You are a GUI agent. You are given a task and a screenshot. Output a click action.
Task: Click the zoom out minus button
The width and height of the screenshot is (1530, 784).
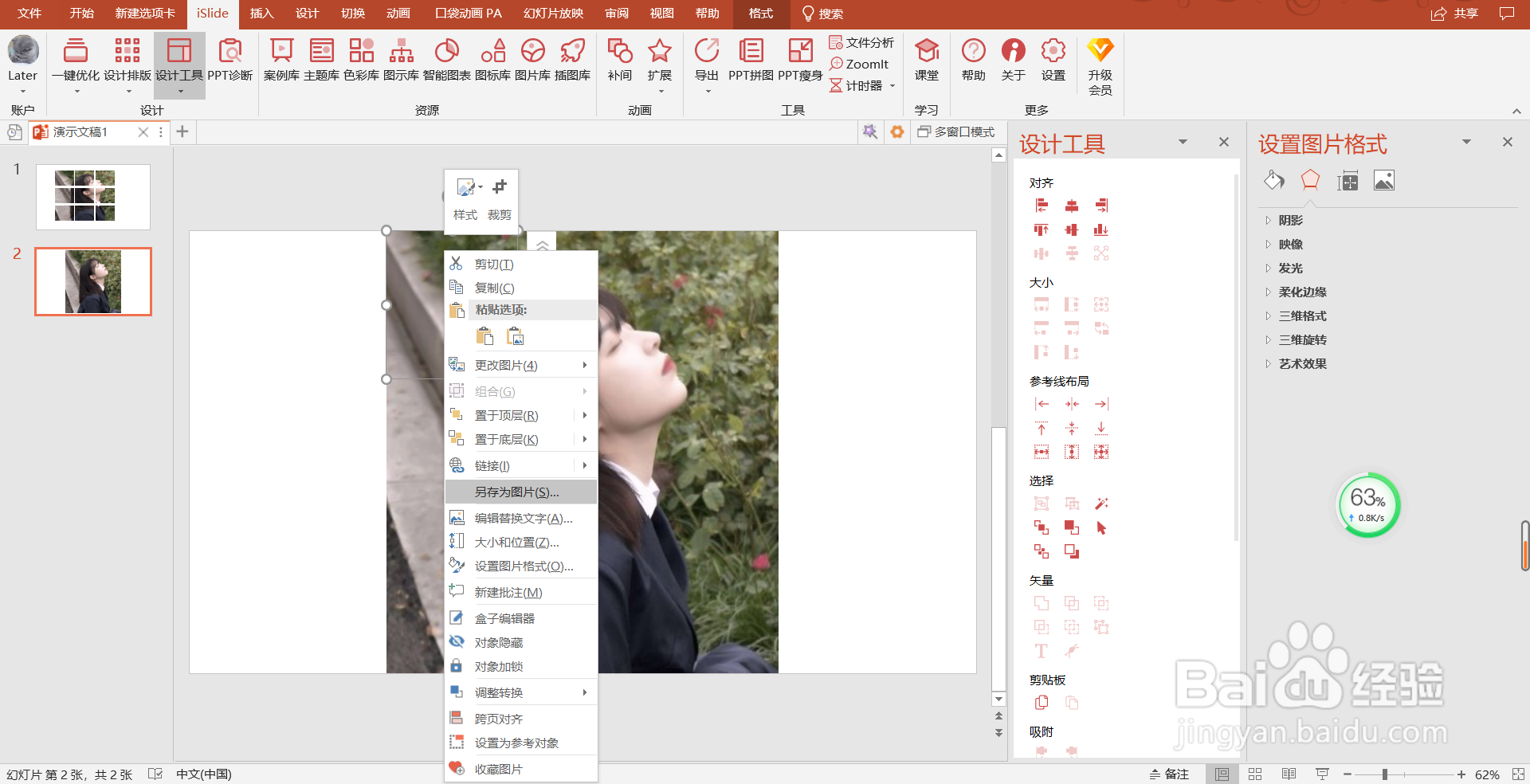pyautogui.click(x=1348, y=774)
